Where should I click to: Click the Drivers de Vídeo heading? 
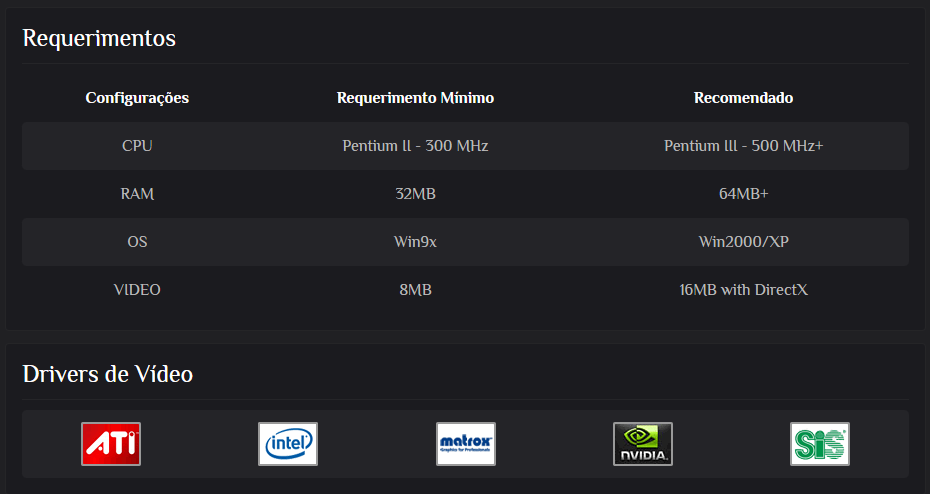108,375
